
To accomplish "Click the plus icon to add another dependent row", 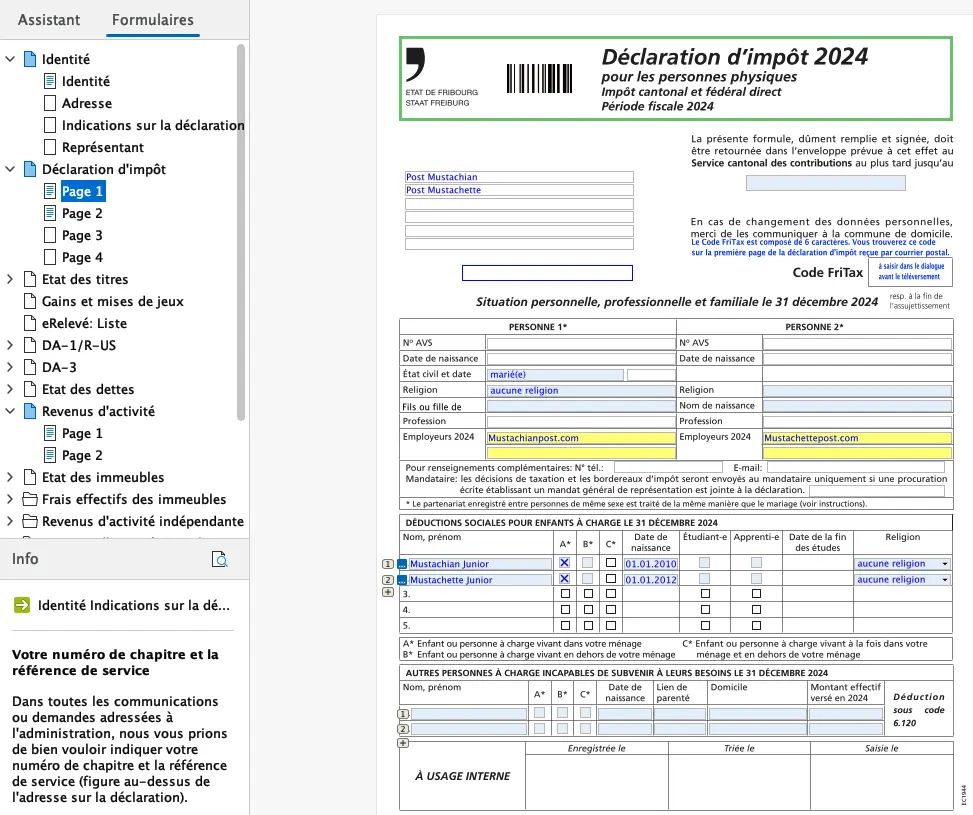I will [387, 592].
